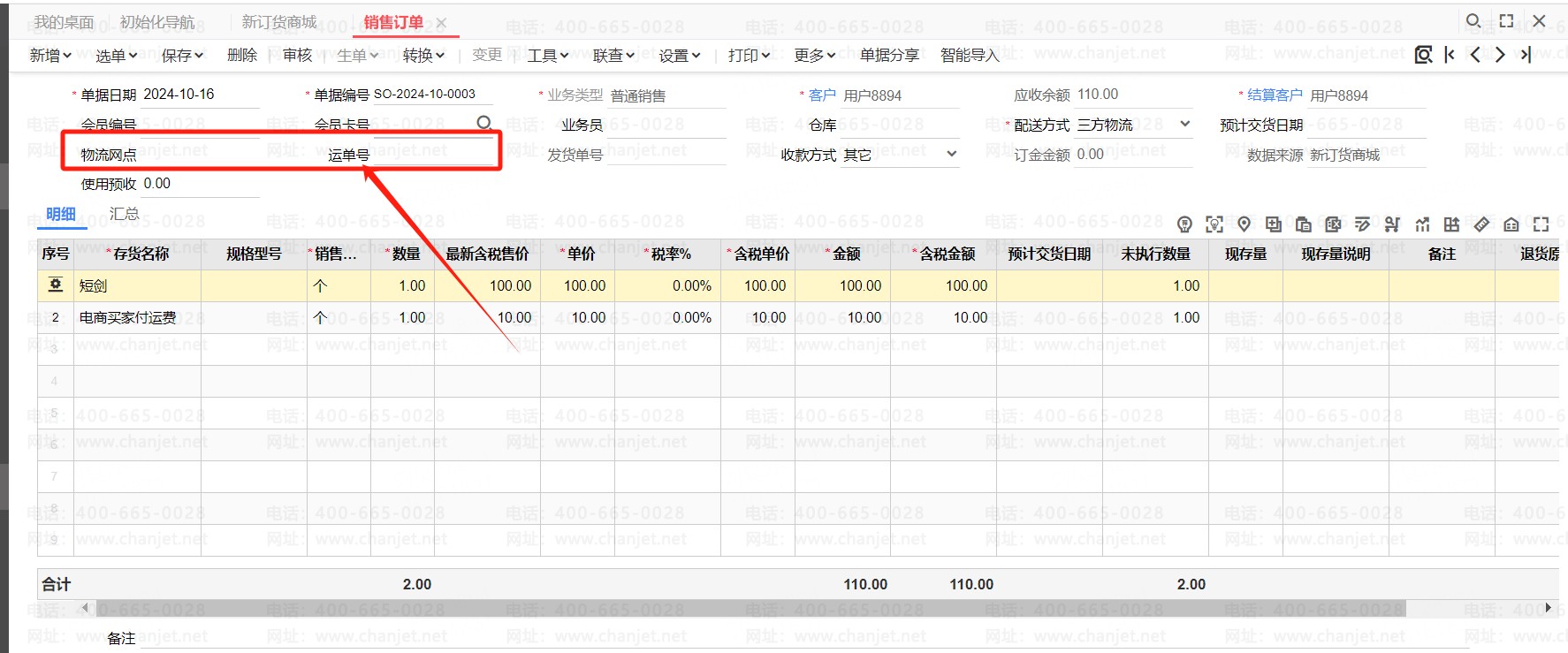
Task: Click the duplicate-row plus icon above the grid
Action: click(1274, 224)
